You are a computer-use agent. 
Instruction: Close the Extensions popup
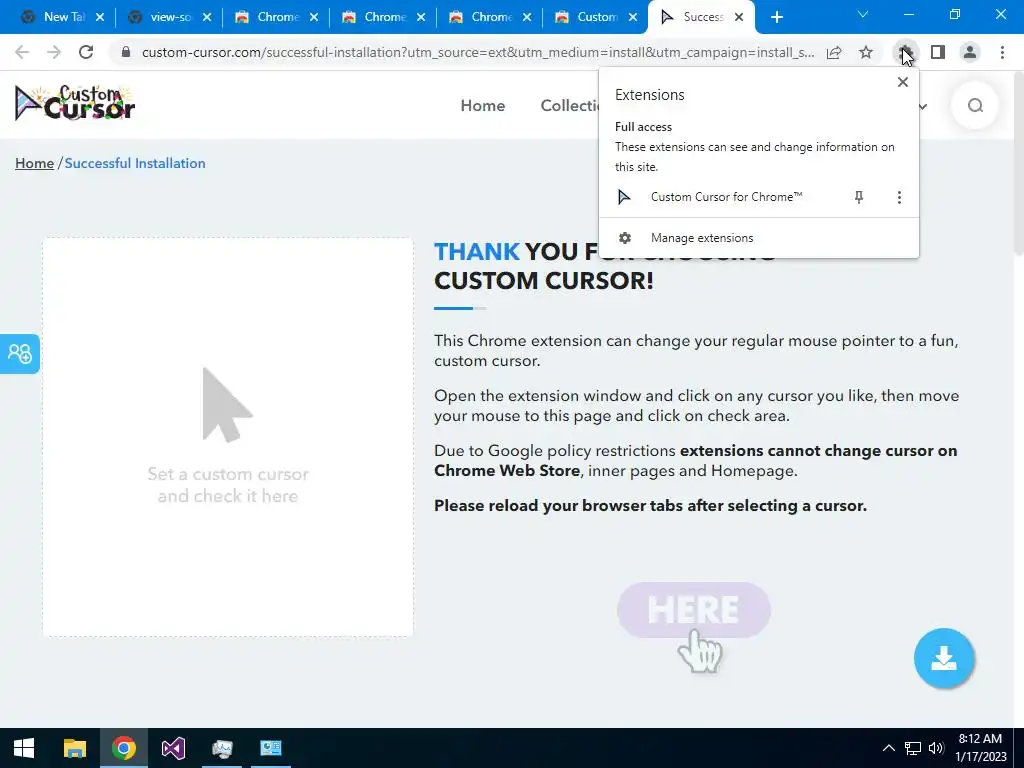tap(903, 82)
